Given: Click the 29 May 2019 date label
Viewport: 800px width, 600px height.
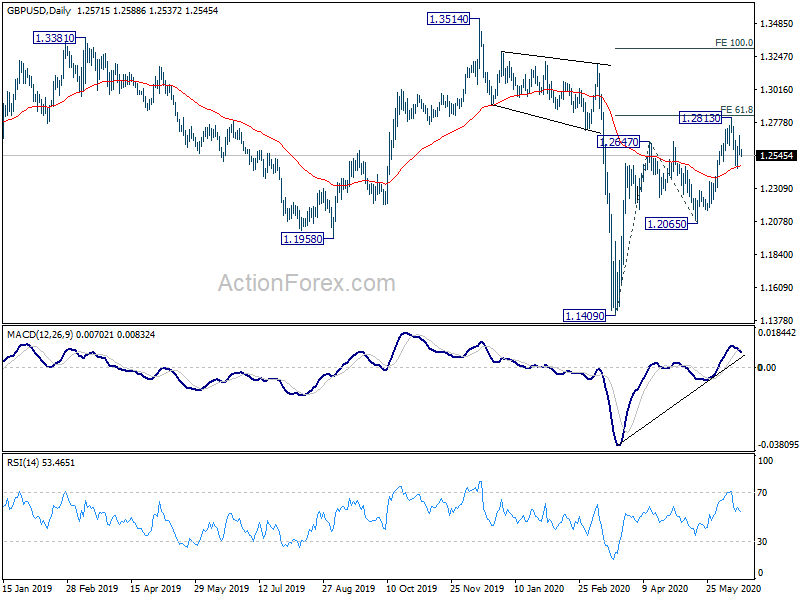Looking at the screenshot, I should pos(221,589).
